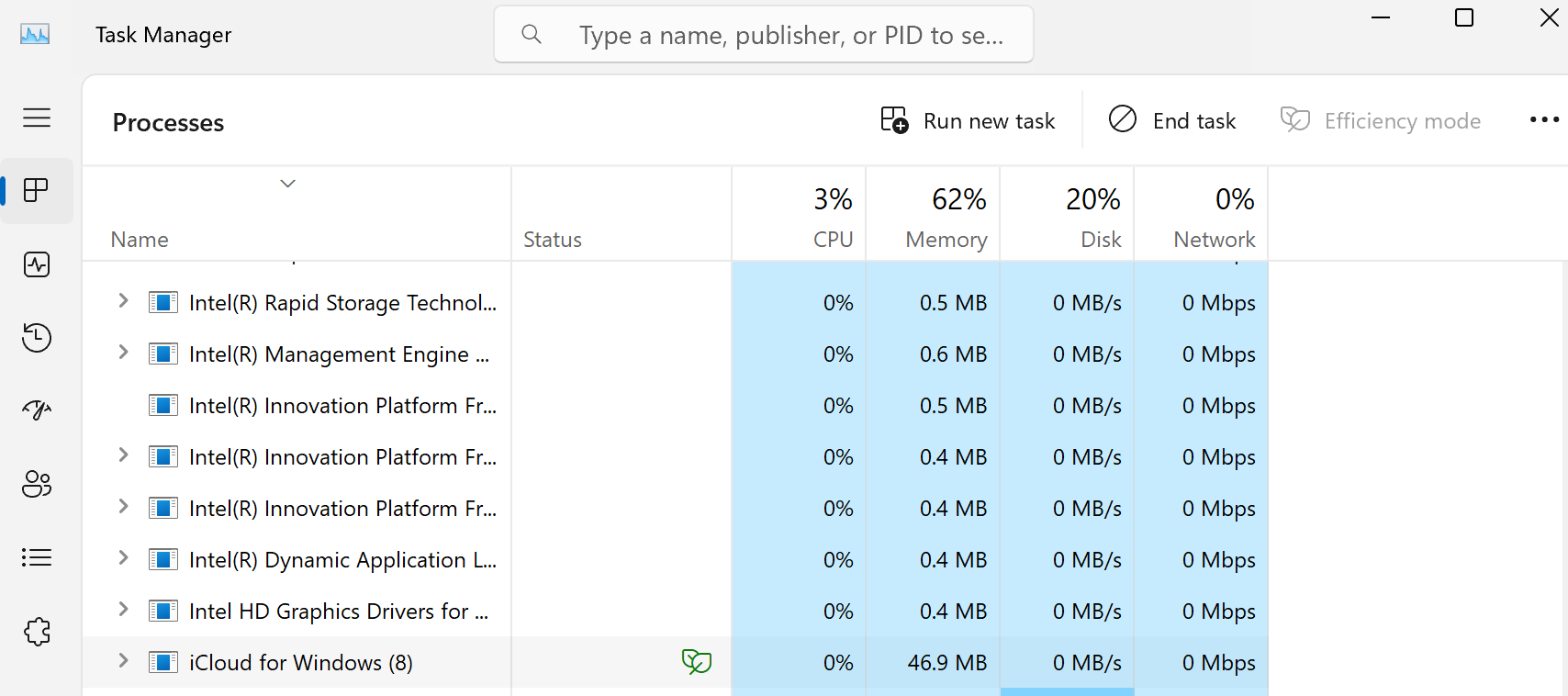Screen dimensions: 1568x696
Task: Open the hamburger navigation menu
Action: tap(37, 118)
